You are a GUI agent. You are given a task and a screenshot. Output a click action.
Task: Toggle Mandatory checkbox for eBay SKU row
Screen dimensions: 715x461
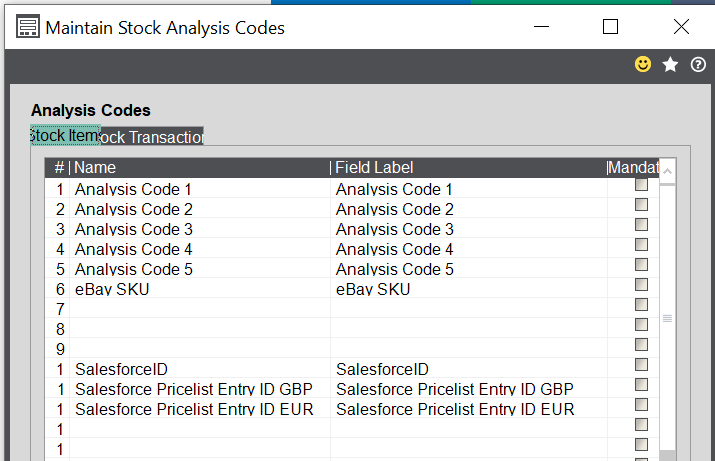pyautogui.click(x=641, y=285)
